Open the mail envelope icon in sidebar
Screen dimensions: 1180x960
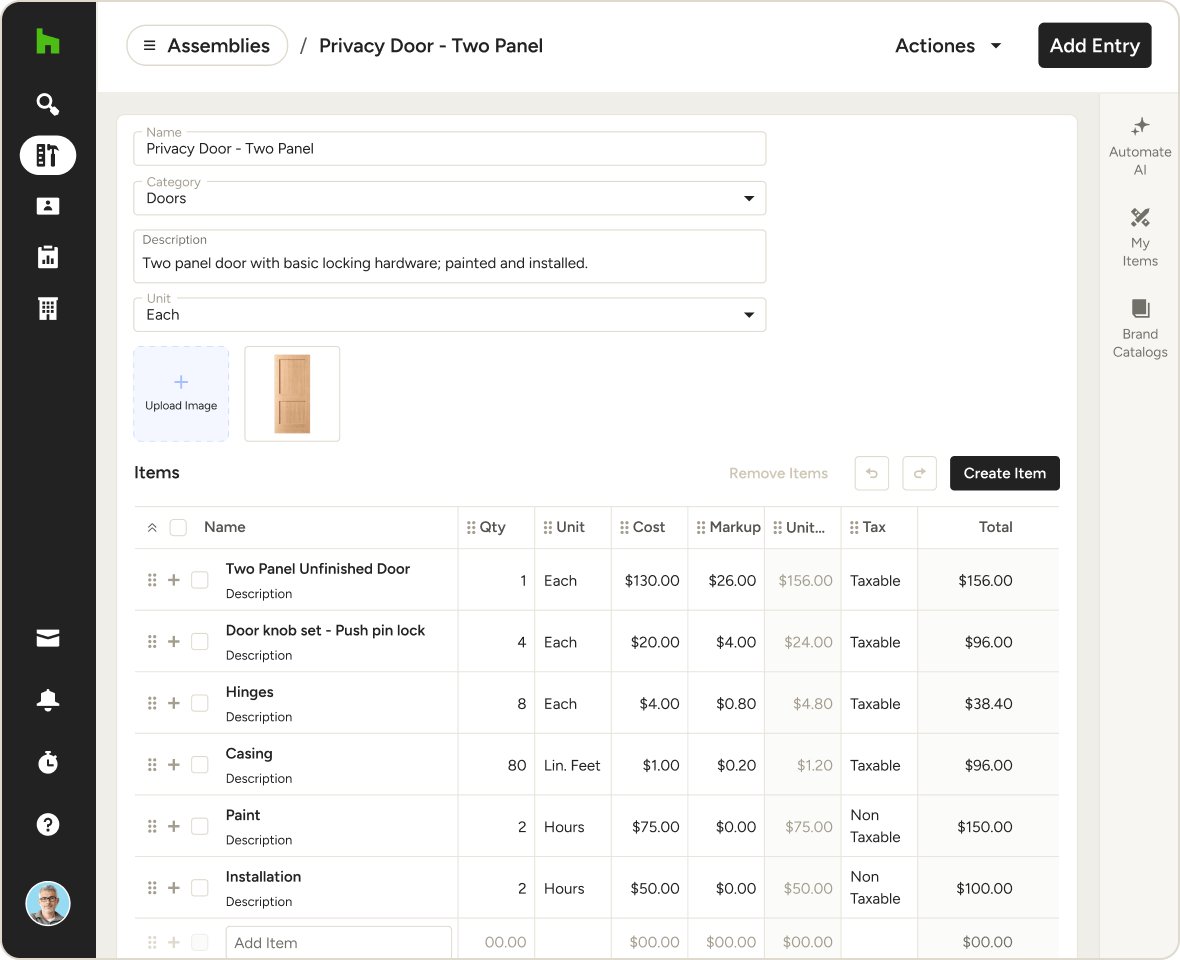pyautogui.click(x=47, y=640)
